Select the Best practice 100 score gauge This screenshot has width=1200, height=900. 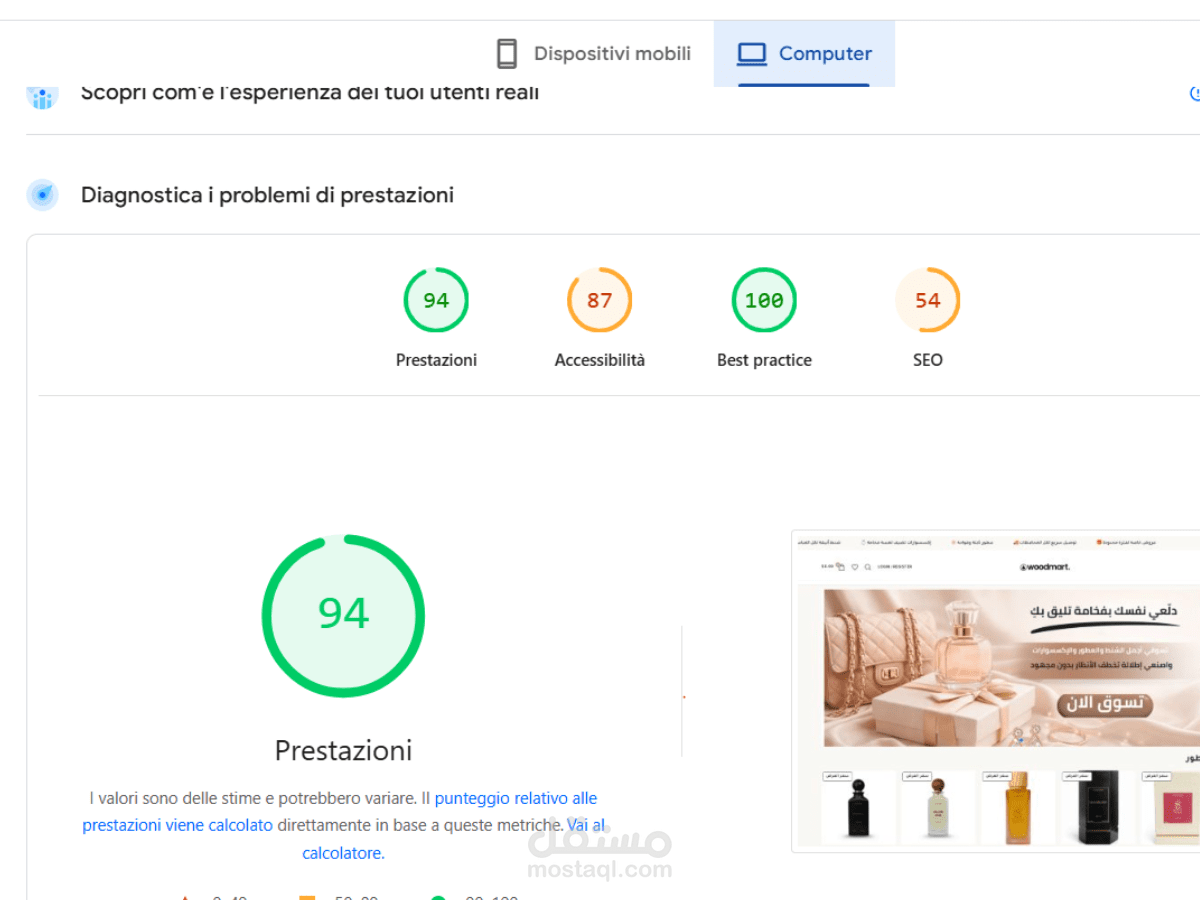tap(764, 300)
